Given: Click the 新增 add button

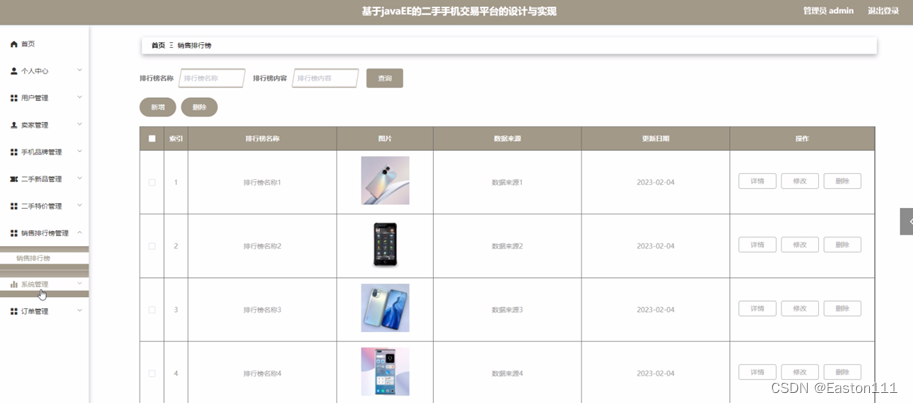Looking at the screenshot, I should tap(158, 107).
